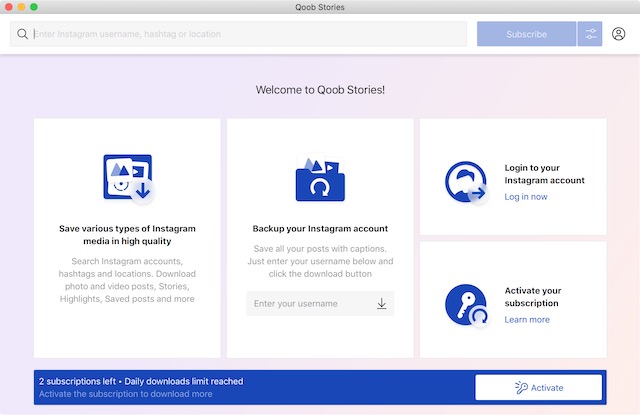
Task: Click '2 subscriptions left' status text
Action: pos(78,381)
